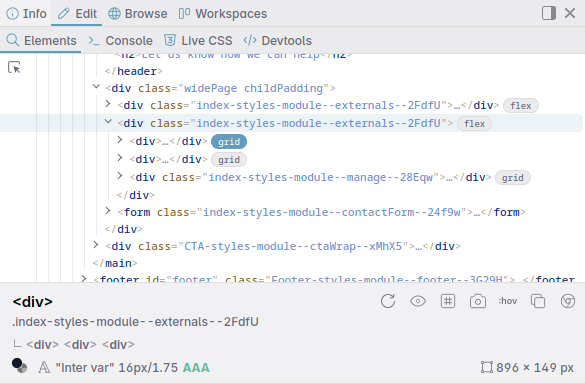Viewport: 585px width, 384px height.
Task: Select the Elements panel tab
Action: pos(41,40)
